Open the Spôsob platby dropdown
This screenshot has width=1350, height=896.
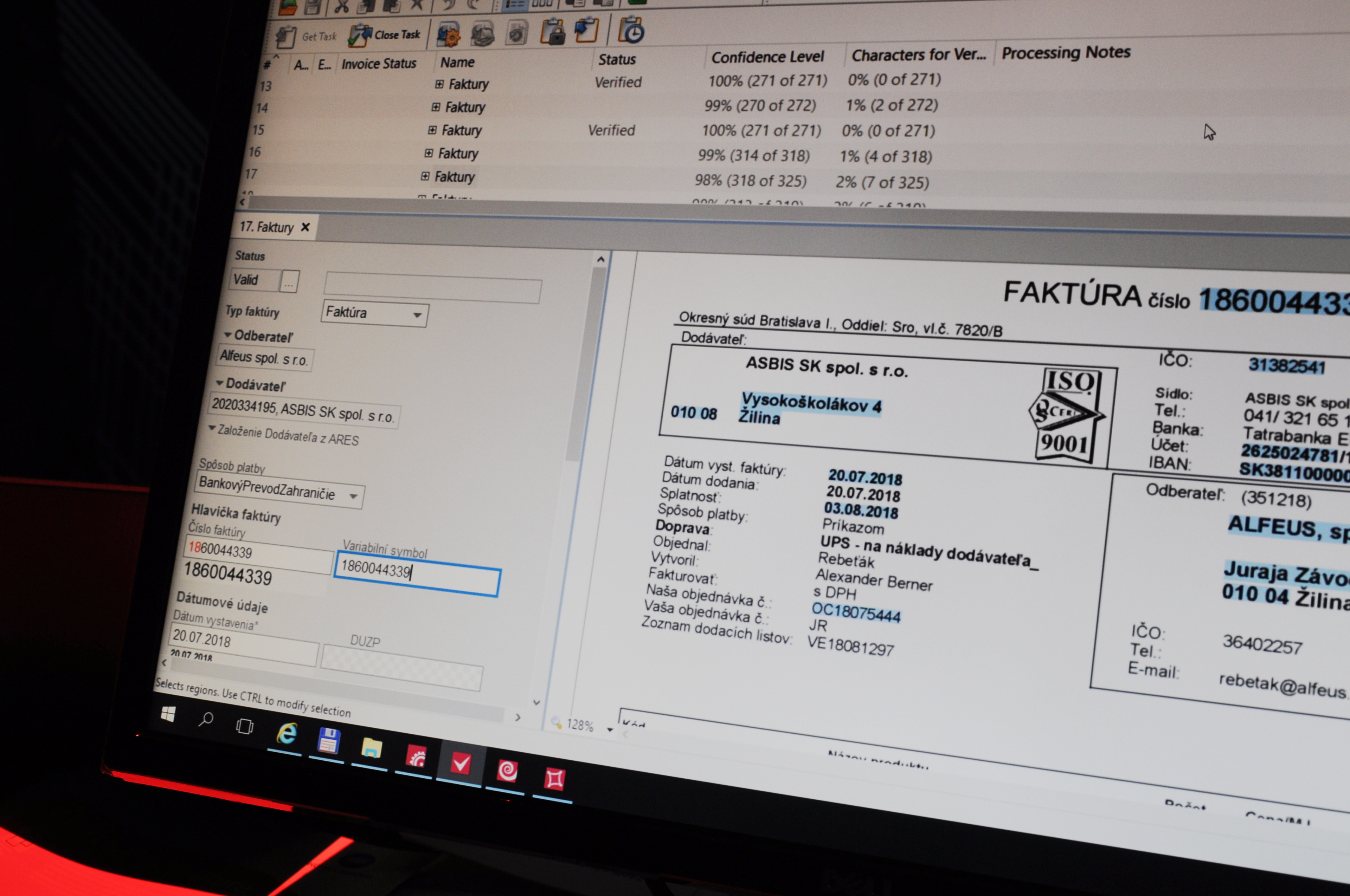coord(353,496)
